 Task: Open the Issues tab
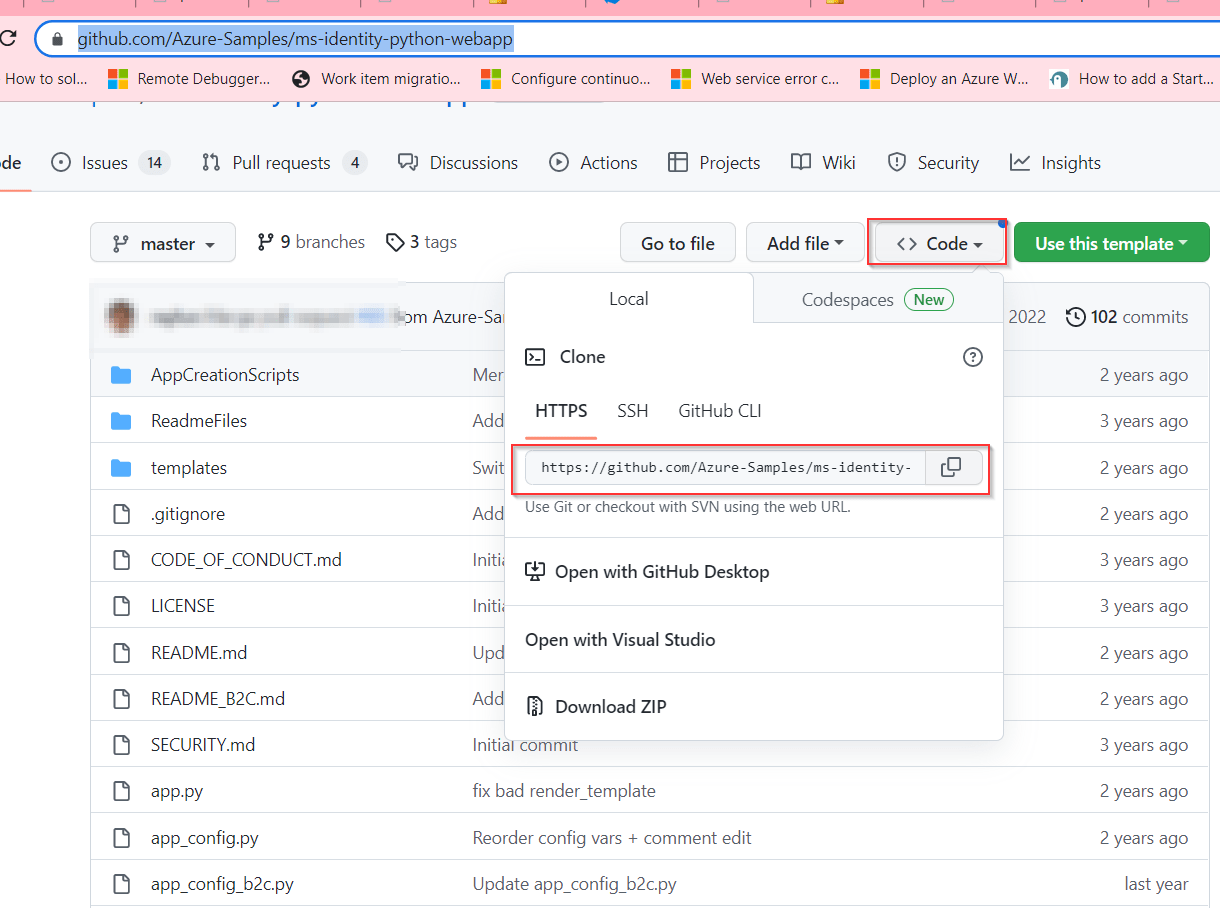coord(110,163)
